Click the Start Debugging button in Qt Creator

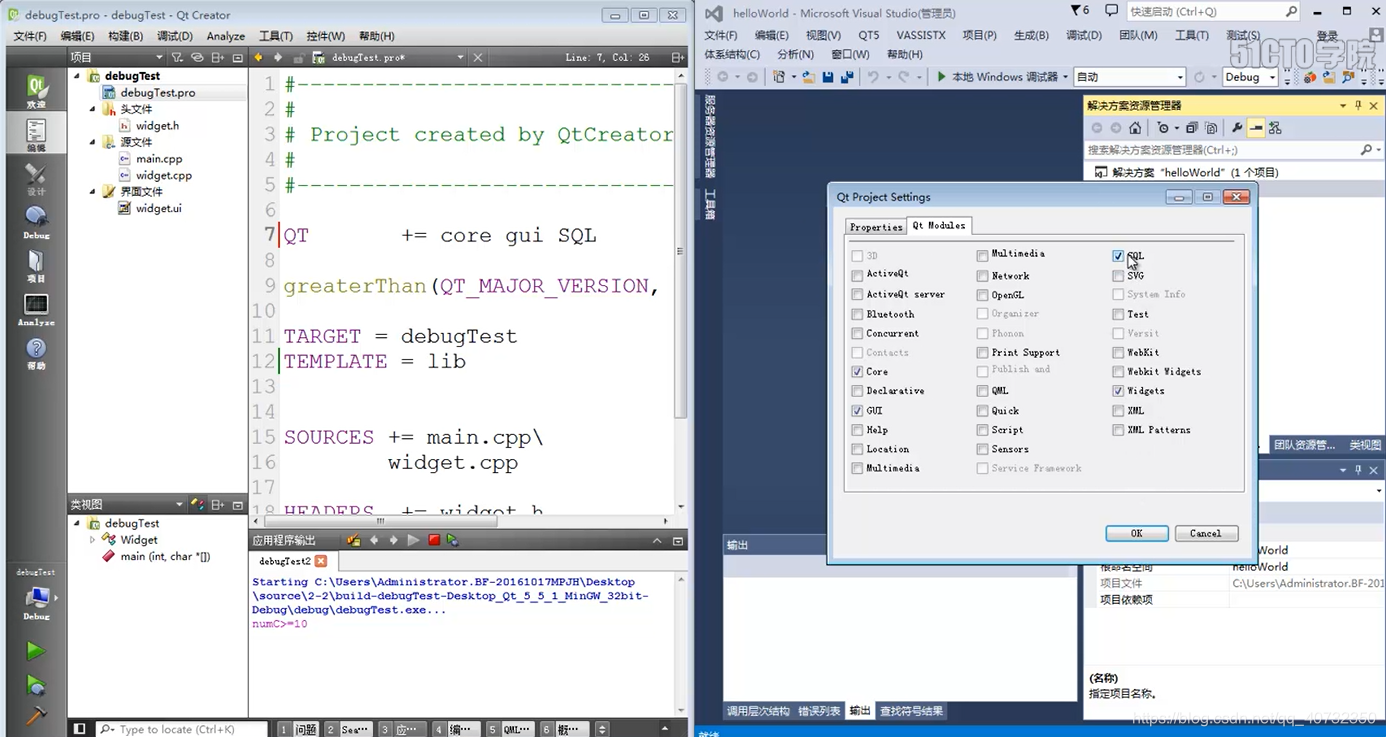tap(35, 685)
